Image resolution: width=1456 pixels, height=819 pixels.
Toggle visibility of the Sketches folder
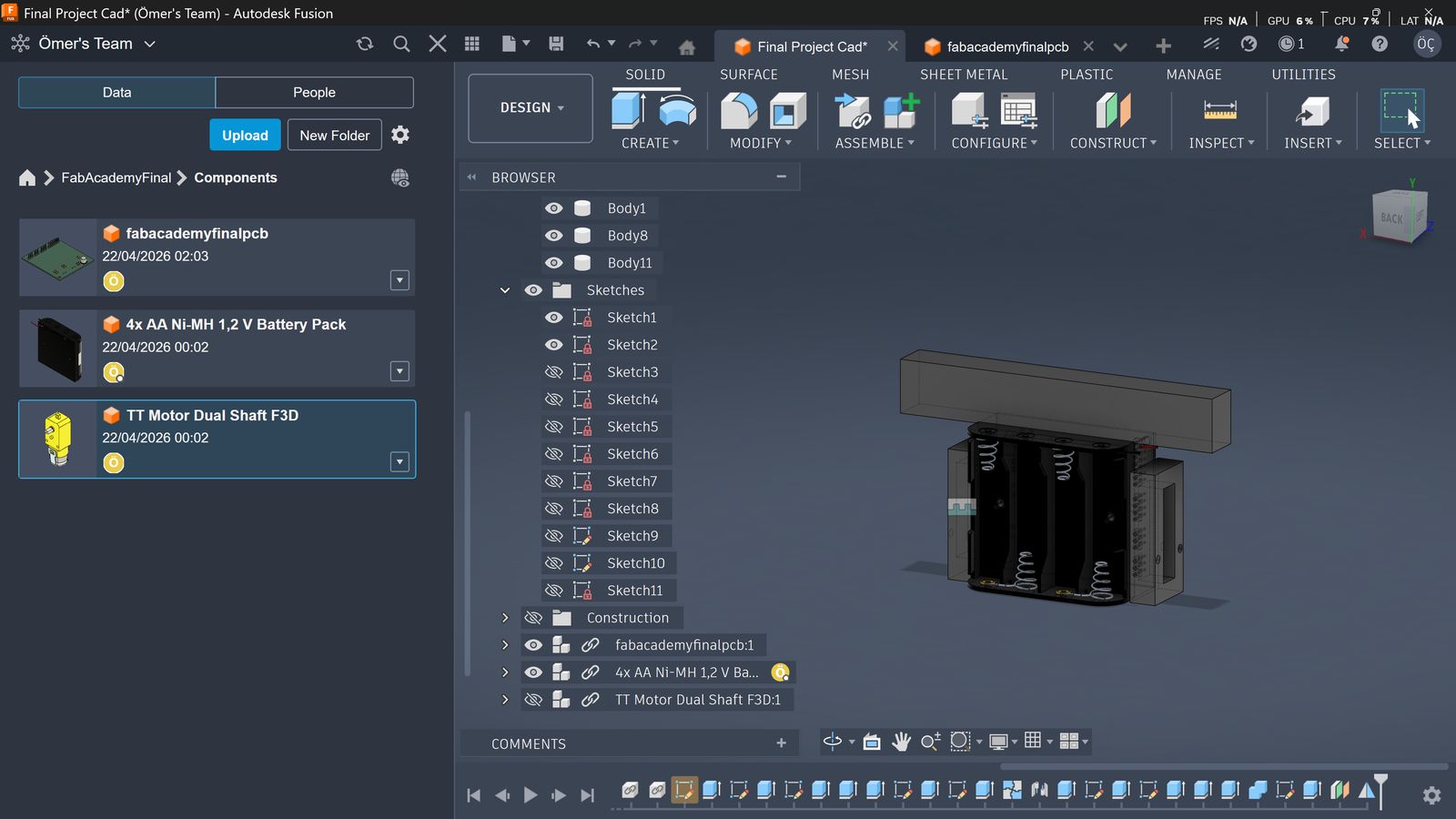point(533,290)
